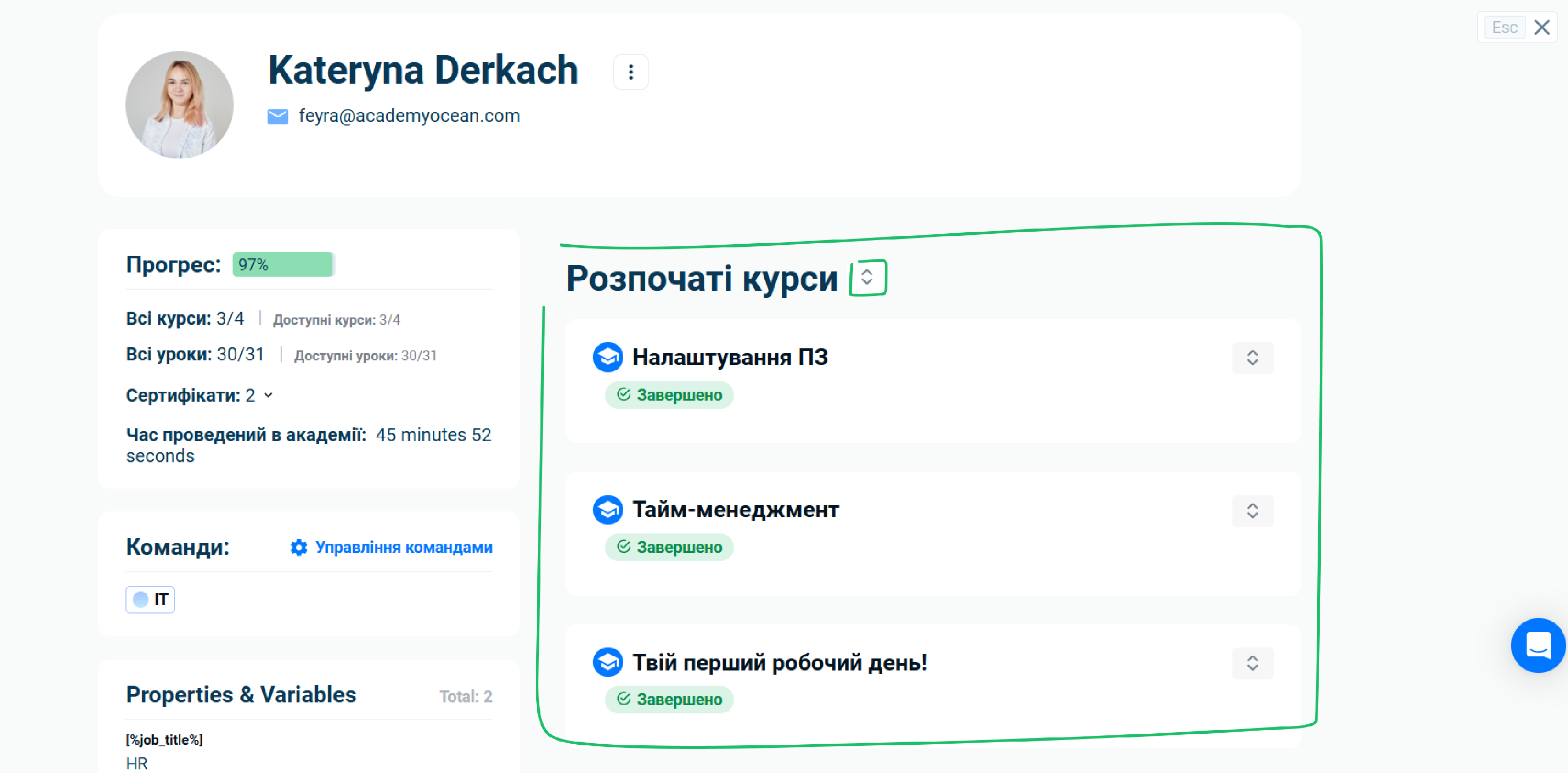Click the Total: 2 label
Viewport: 1568px width, 773px height.
[x=466, y=696]
